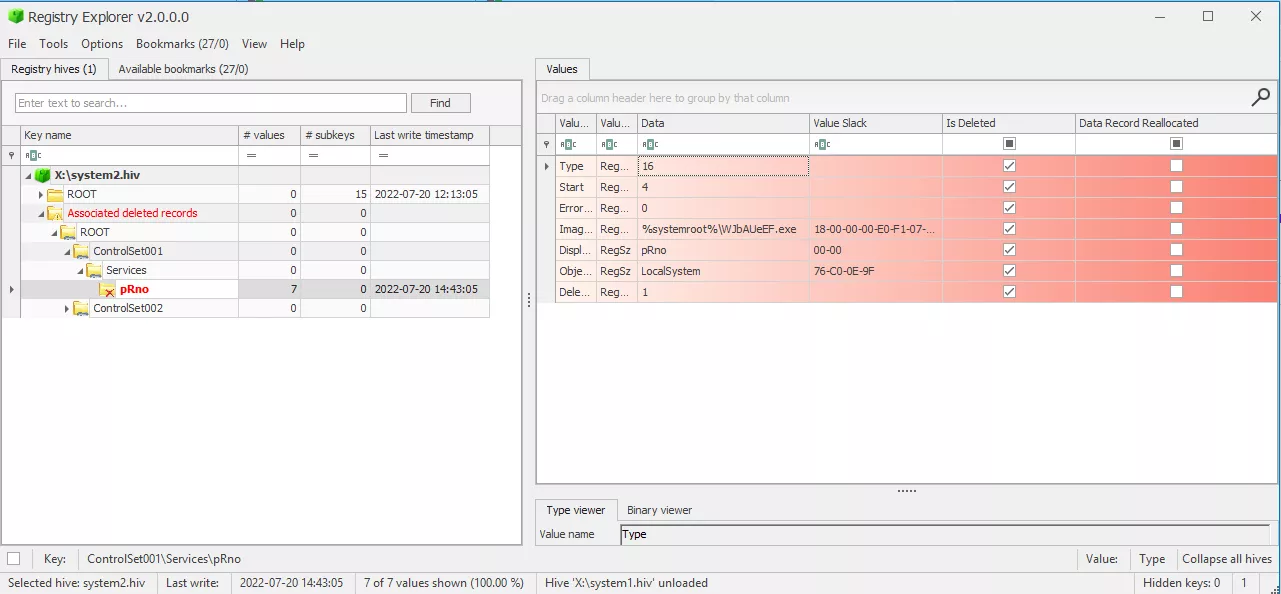
Task: Toggle the Data Record Reallocated filter checkbox
Action: (x=1175, y=144)
